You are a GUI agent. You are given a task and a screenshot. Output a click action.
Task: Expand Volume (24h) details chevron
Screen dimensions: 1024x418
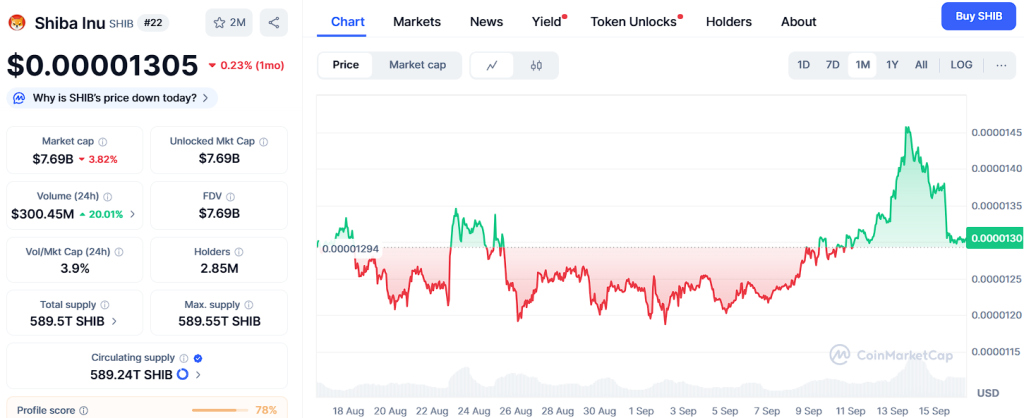(133, 214)
